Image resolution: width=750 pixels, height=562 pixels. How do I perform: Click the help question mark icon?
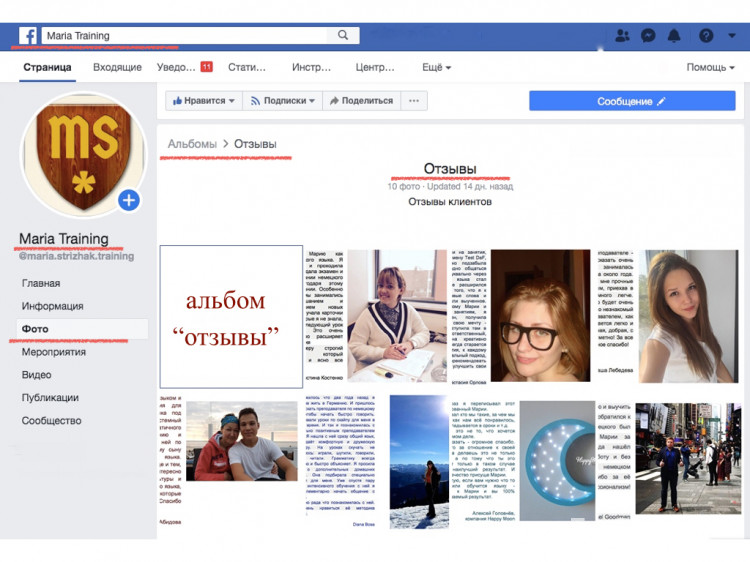pos(706,36)
